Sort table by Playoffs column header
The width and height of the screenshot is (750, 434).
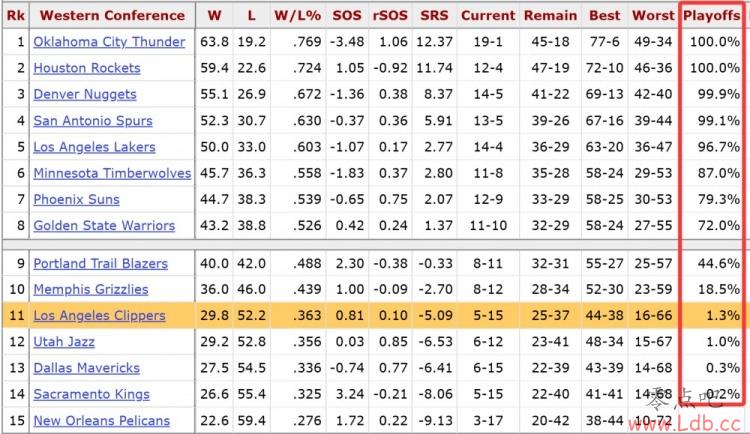pyautogui.click(x=711, y=15)
